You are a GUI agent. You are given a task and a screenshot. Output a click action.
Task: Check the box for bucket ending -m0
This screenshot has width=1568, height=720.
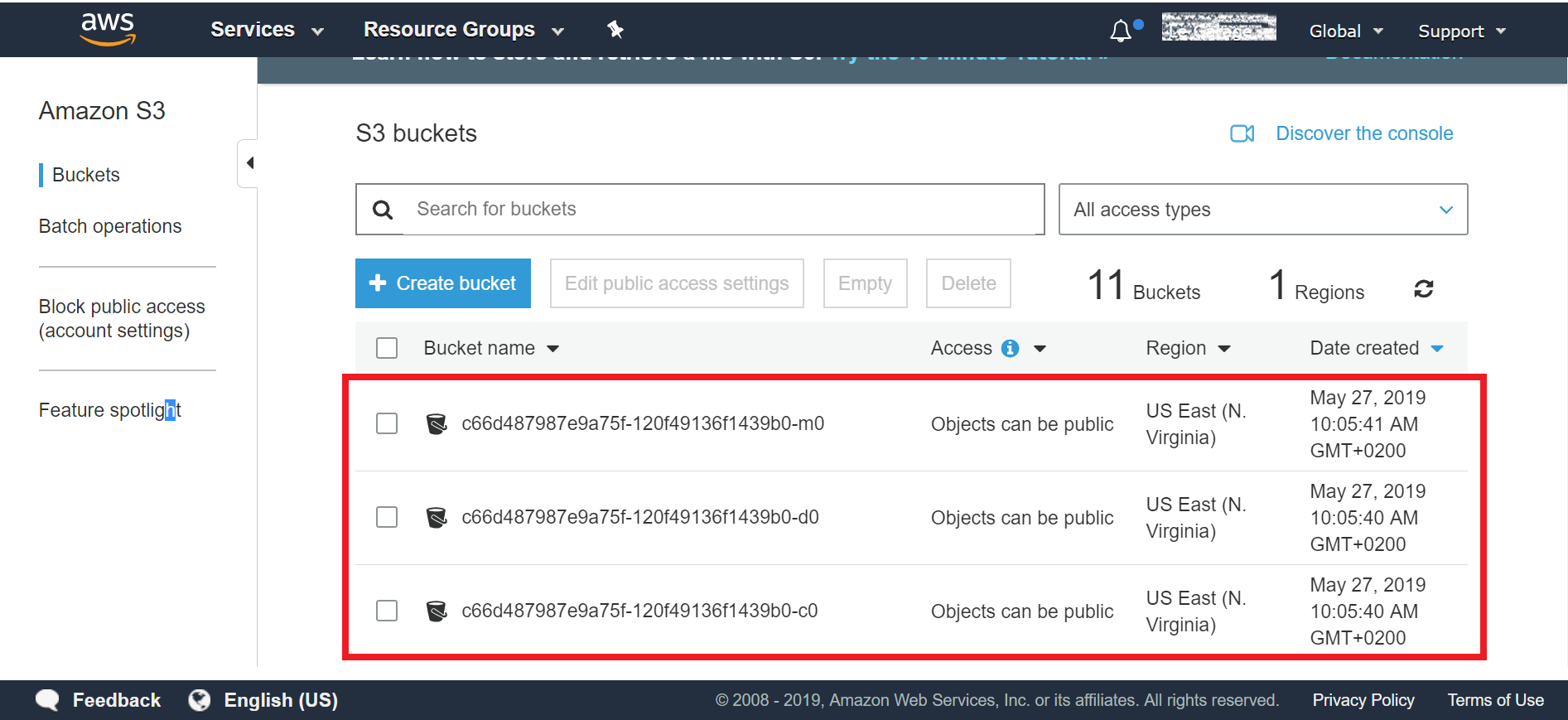point(387,423)
